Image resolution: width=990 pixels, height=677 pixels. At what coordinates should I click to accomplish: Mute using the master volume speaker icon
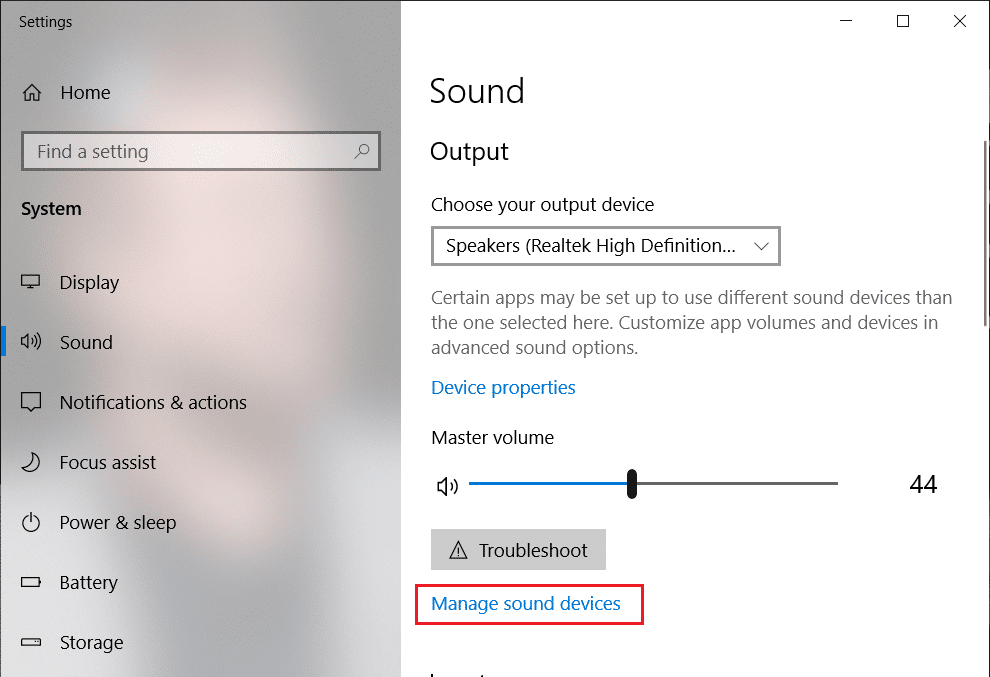coord(447,486)
